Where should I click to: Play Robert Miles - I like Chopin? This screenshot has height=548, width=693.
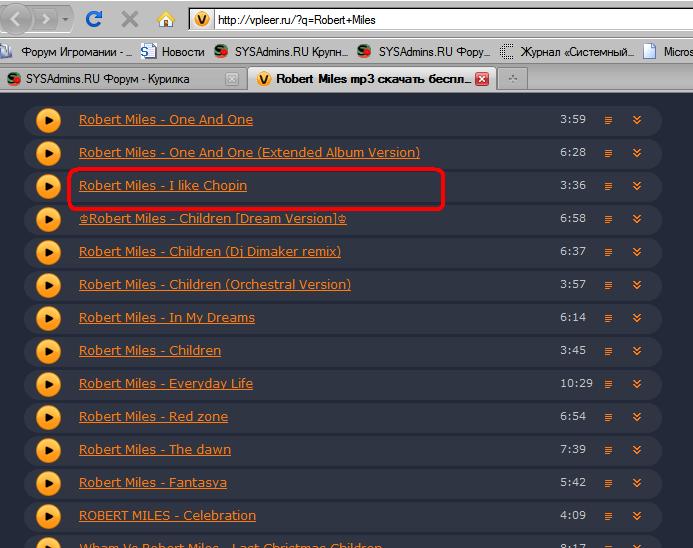click(x=48, y=186)
